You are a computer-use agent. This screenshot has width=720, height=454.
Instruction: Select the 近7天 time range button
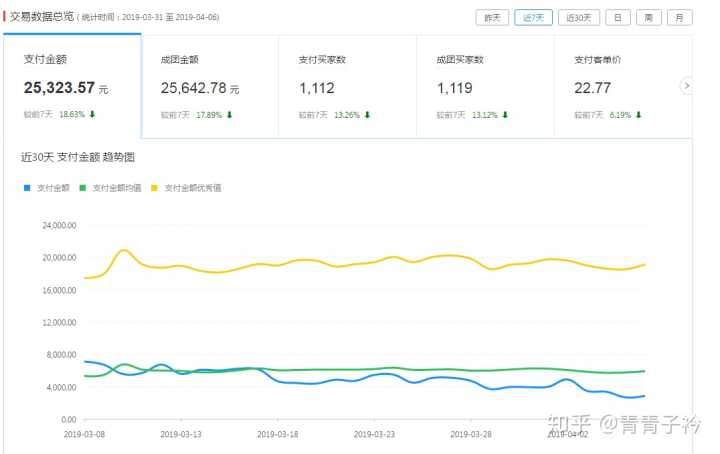click(x=533, y=17)
